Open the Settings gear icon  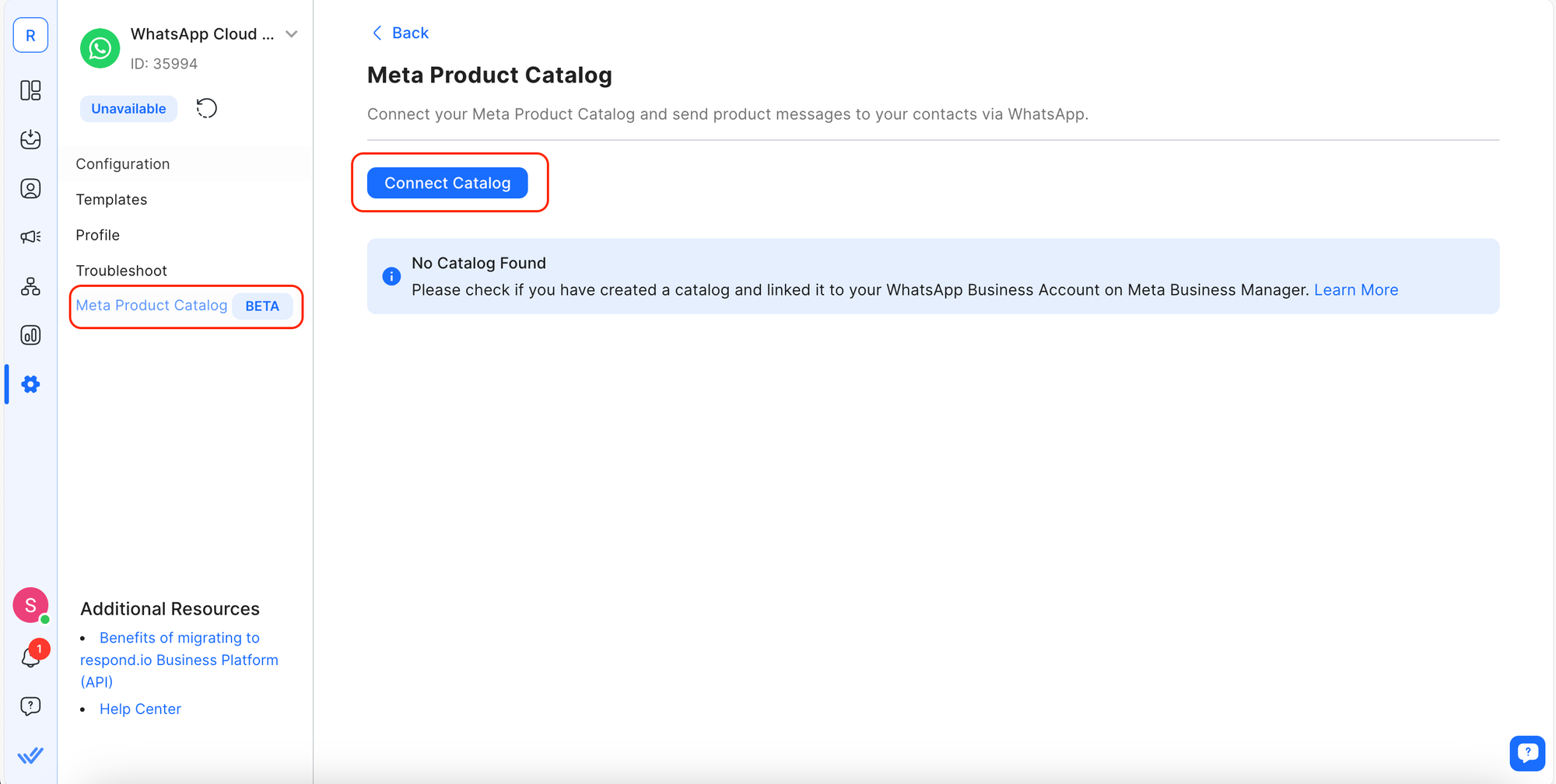pos(30,384)
